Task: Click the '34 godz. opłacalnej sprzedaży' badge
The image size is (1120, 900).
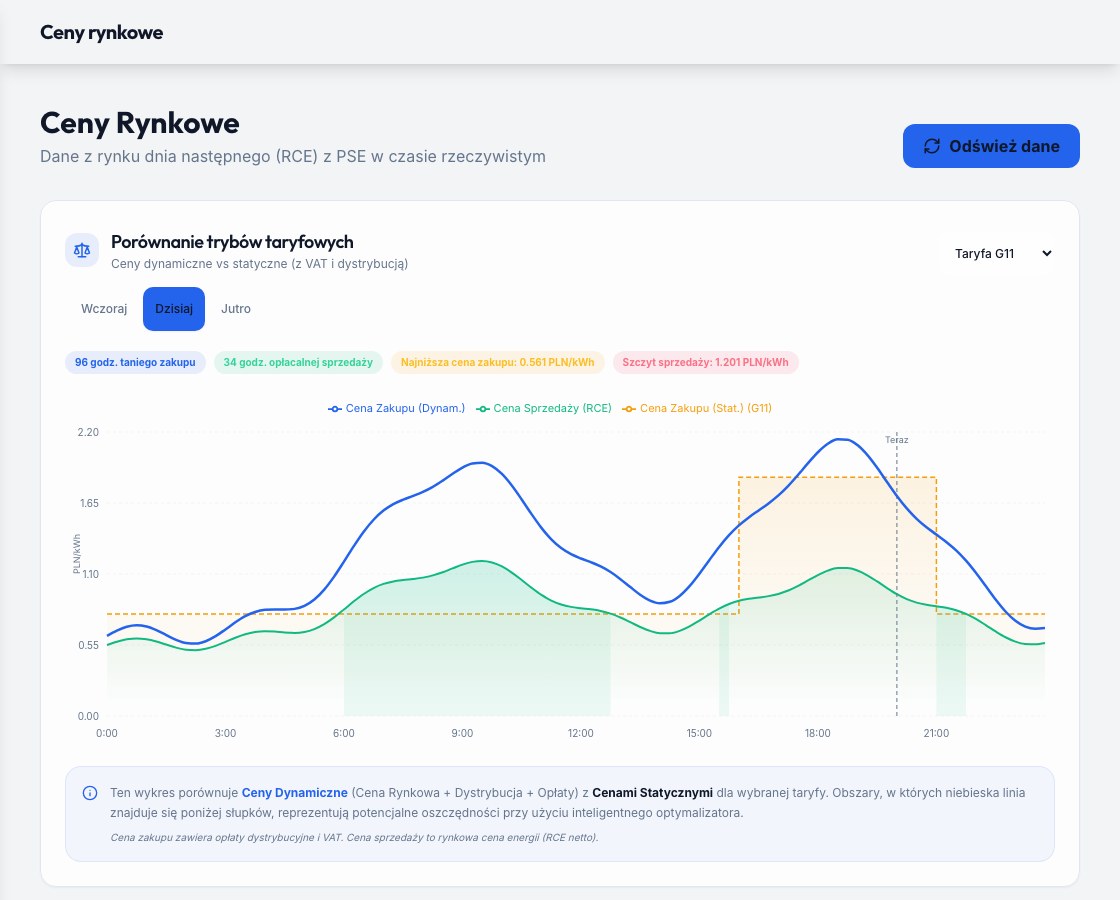Action: pos(298,362)
